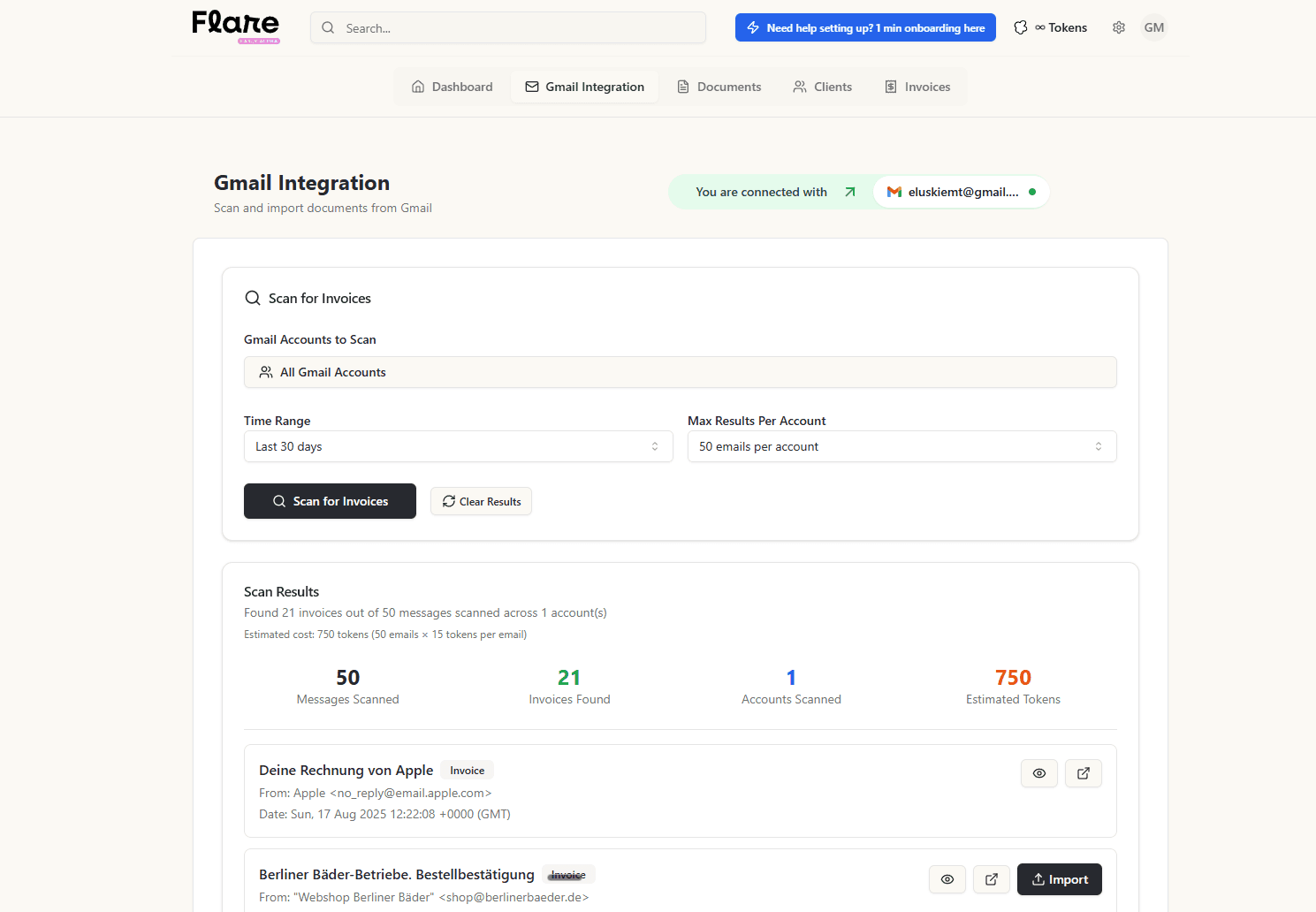Click the Flare logo
This screenshot has width=1316, height=912.
tap(236, 26)
